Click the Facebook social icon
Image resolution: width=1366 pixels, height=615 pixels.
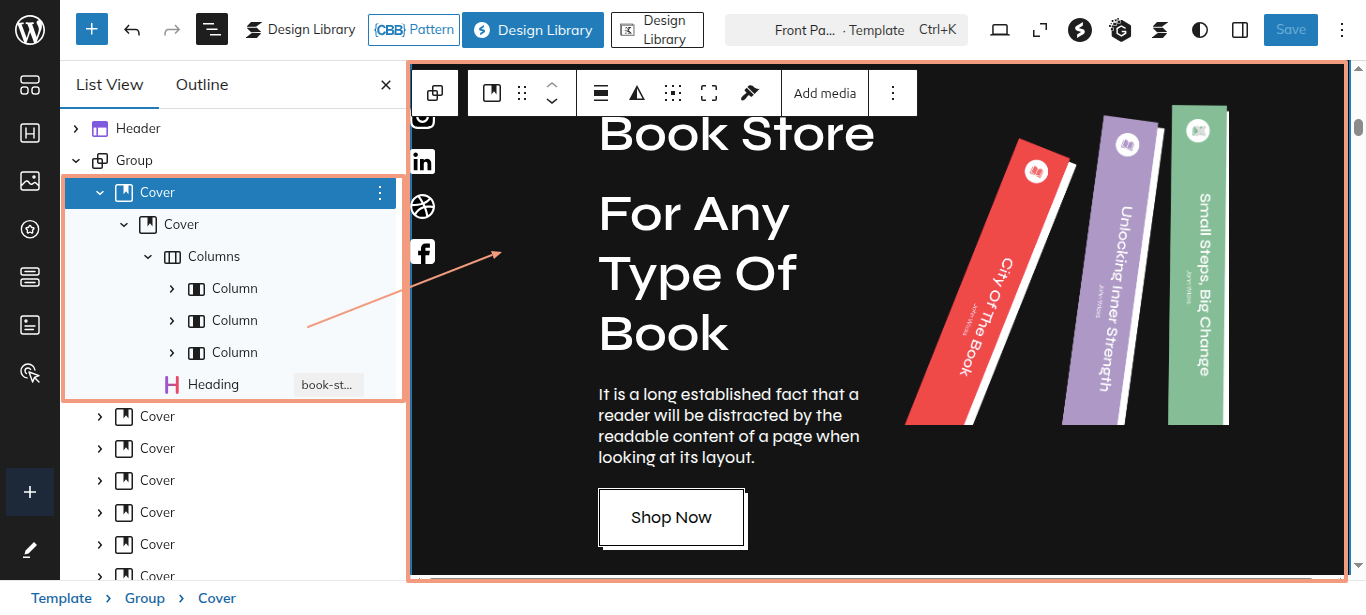[423, 251]
